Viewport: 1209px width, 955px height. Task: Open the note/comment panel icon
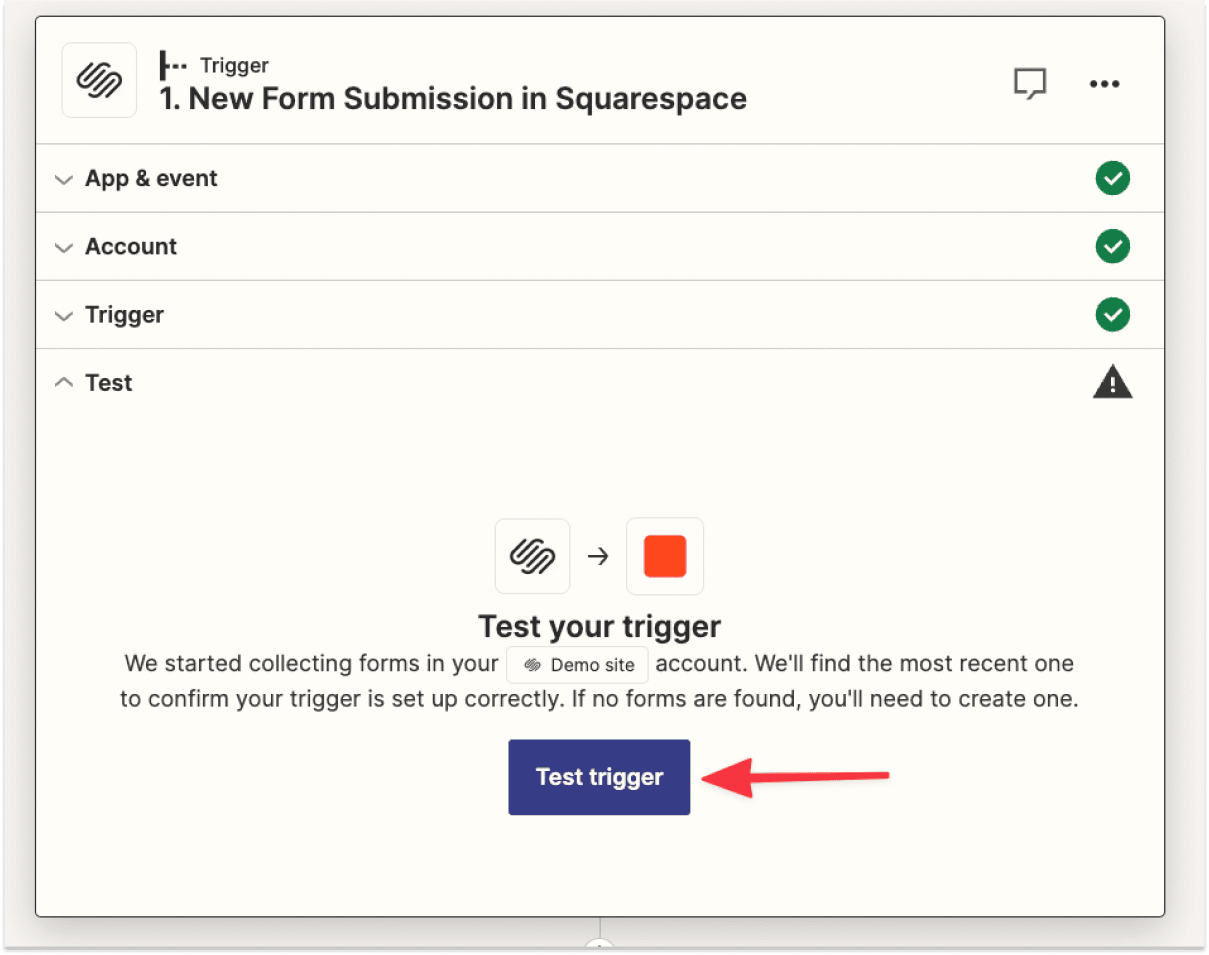coord(1030,84)
